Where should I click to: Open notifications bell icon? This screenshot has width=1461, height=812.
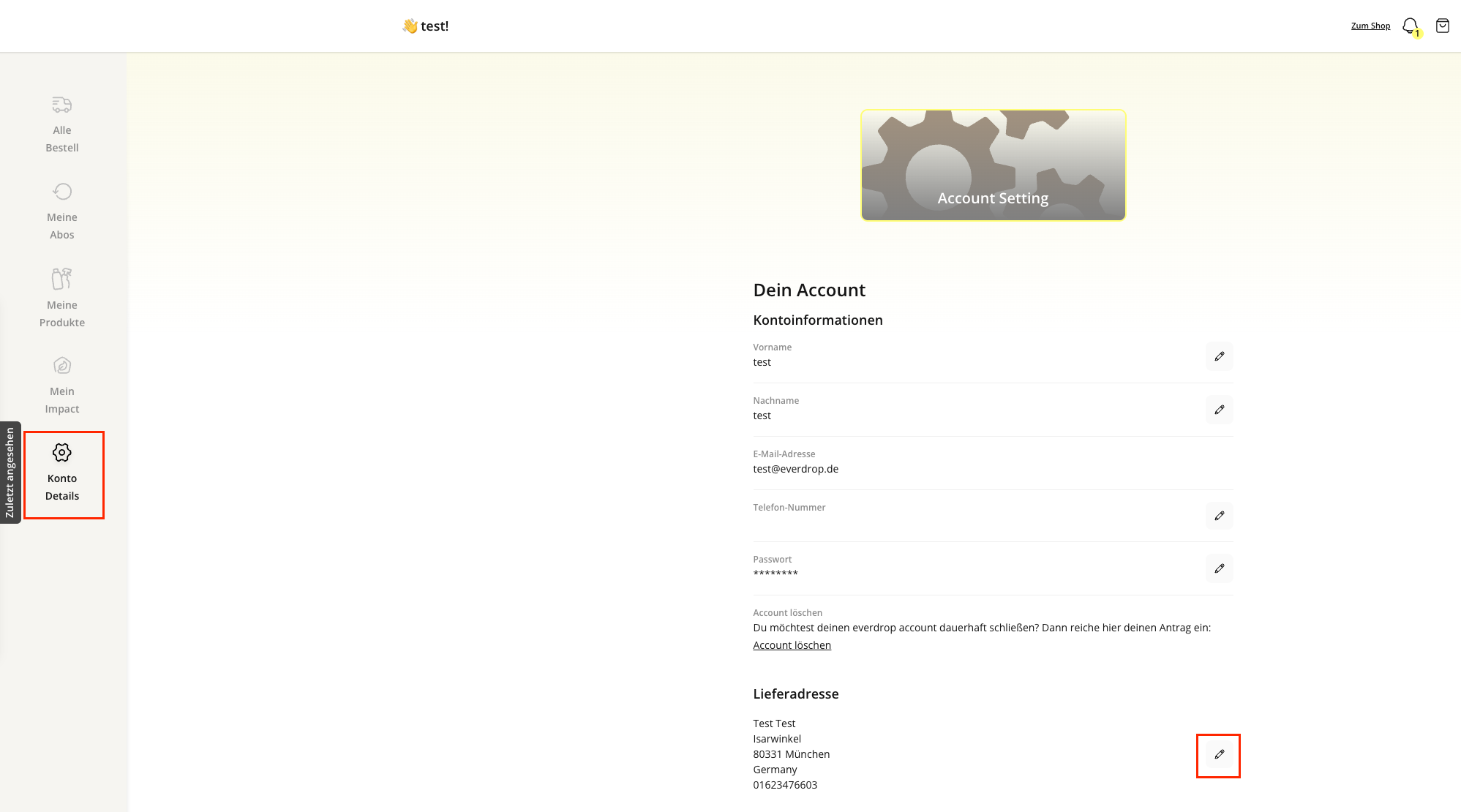(x=1410, y=26)
